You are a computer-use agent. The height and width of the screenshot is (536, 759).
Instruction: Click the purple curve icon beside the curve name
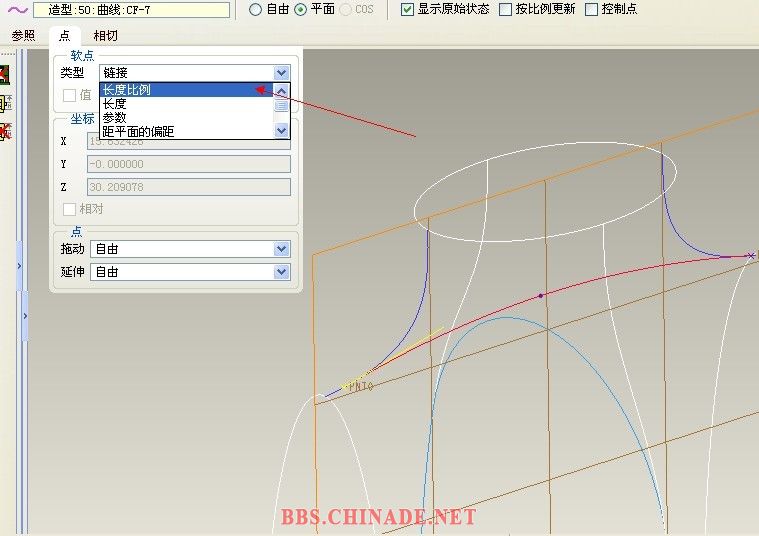(x=17, y=9)
